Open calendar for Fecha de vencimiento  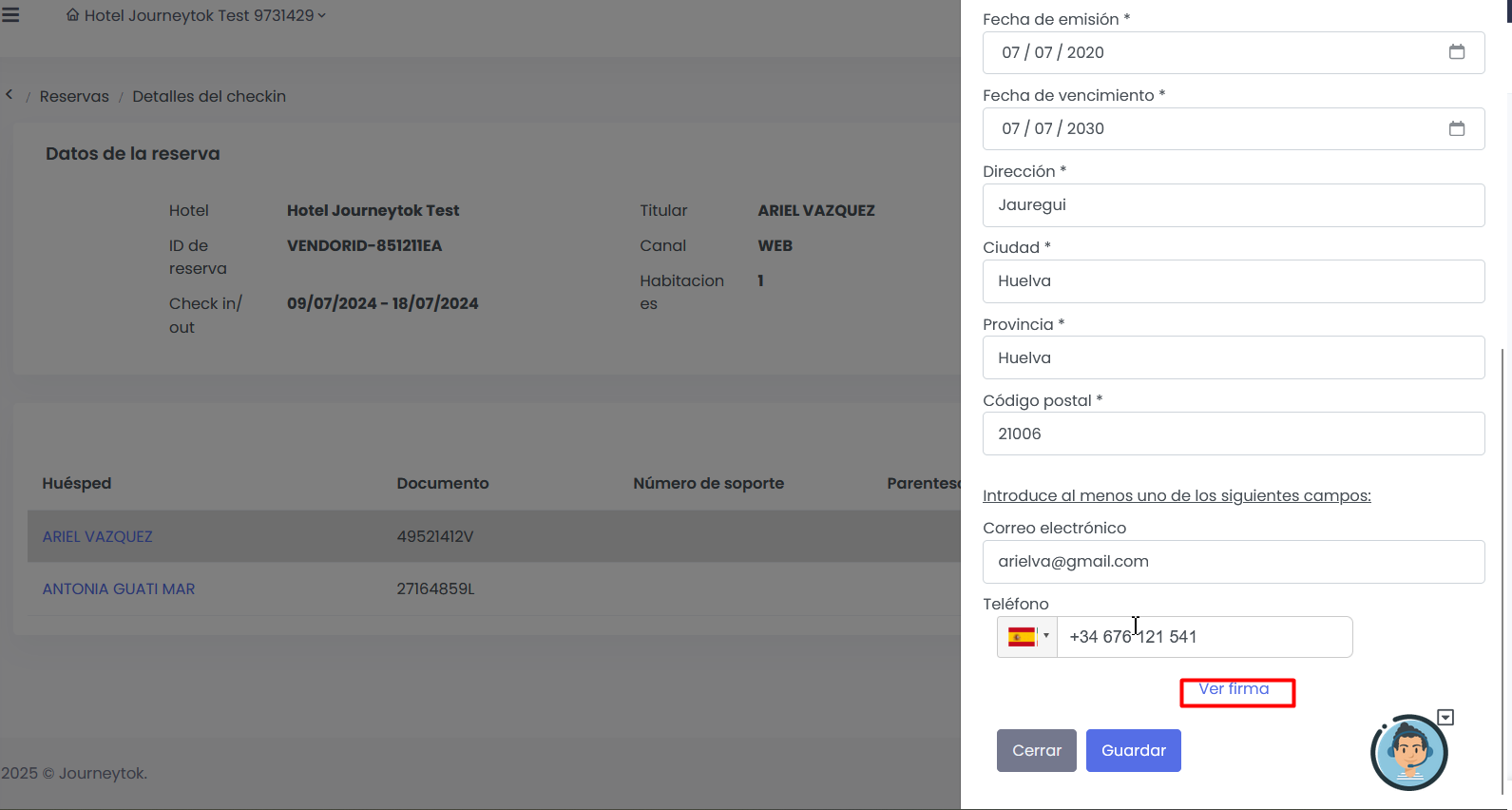[x=1456, y=128]
